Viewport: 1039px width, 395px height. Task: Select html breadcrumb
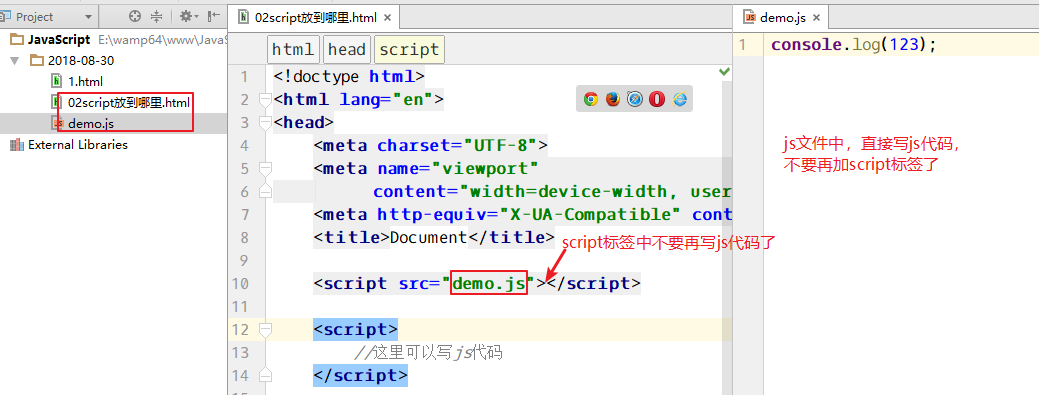(x=294, y=50)
